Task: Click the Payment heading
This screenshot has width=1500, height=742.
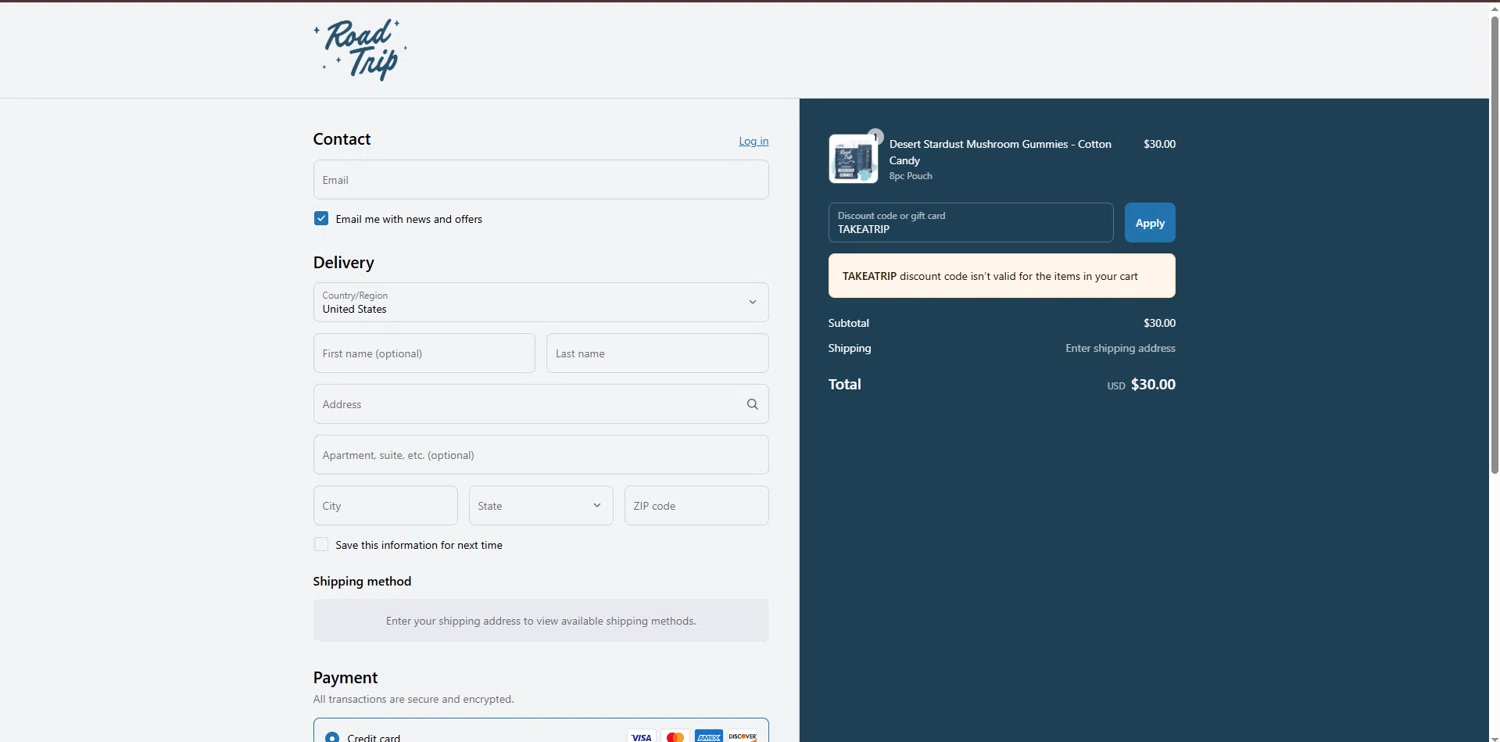Action: click(345, 677)
